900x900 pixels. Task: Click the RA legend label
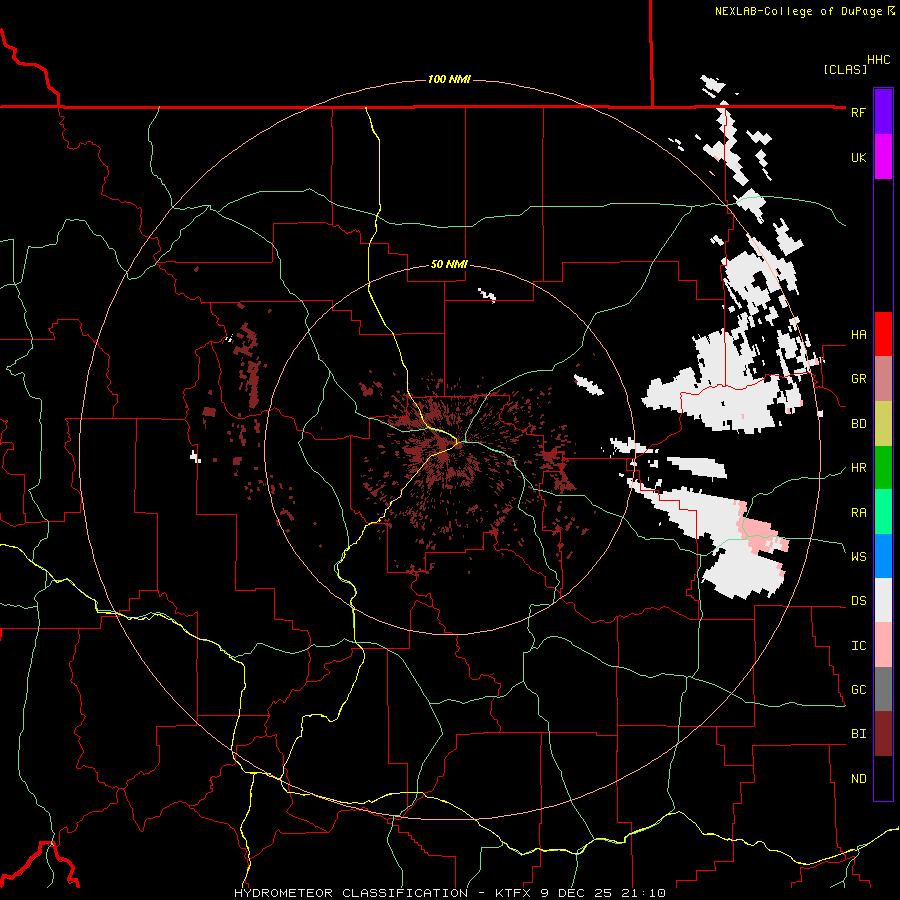(858, 512)
